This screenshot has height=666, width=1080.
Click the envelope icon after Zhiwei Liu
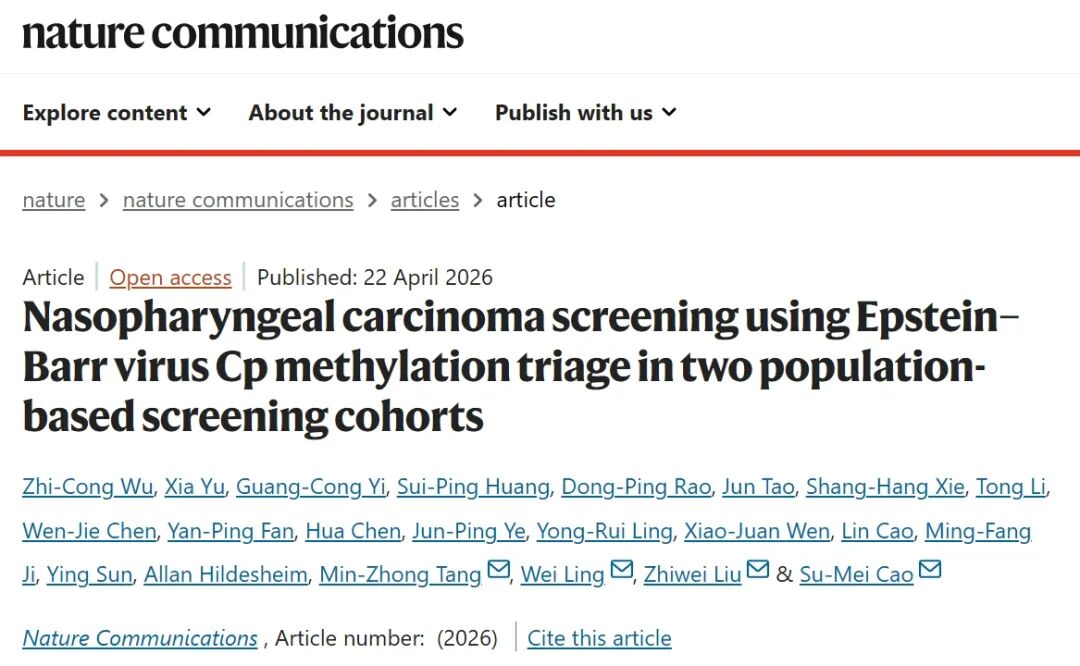[757, 571]
